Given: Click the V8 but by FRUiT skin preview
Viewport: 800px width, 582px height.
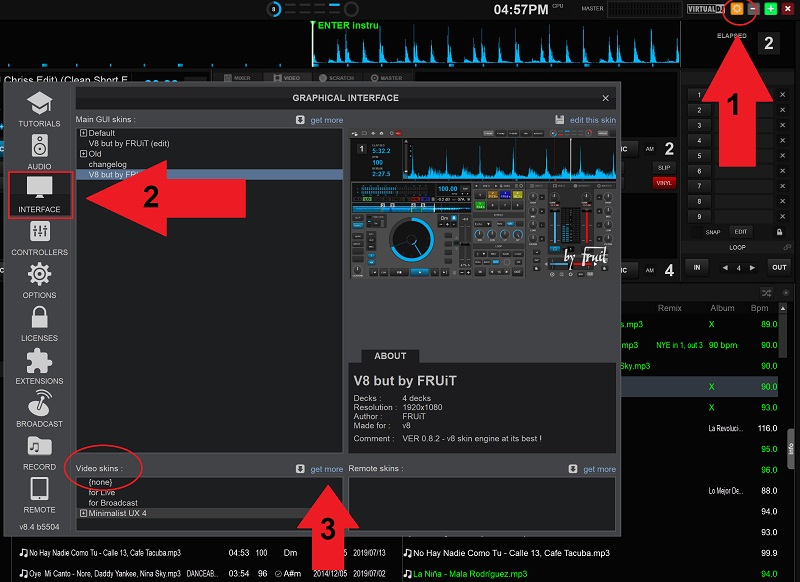Looking at the screenshot, I should tap(483, 204).
